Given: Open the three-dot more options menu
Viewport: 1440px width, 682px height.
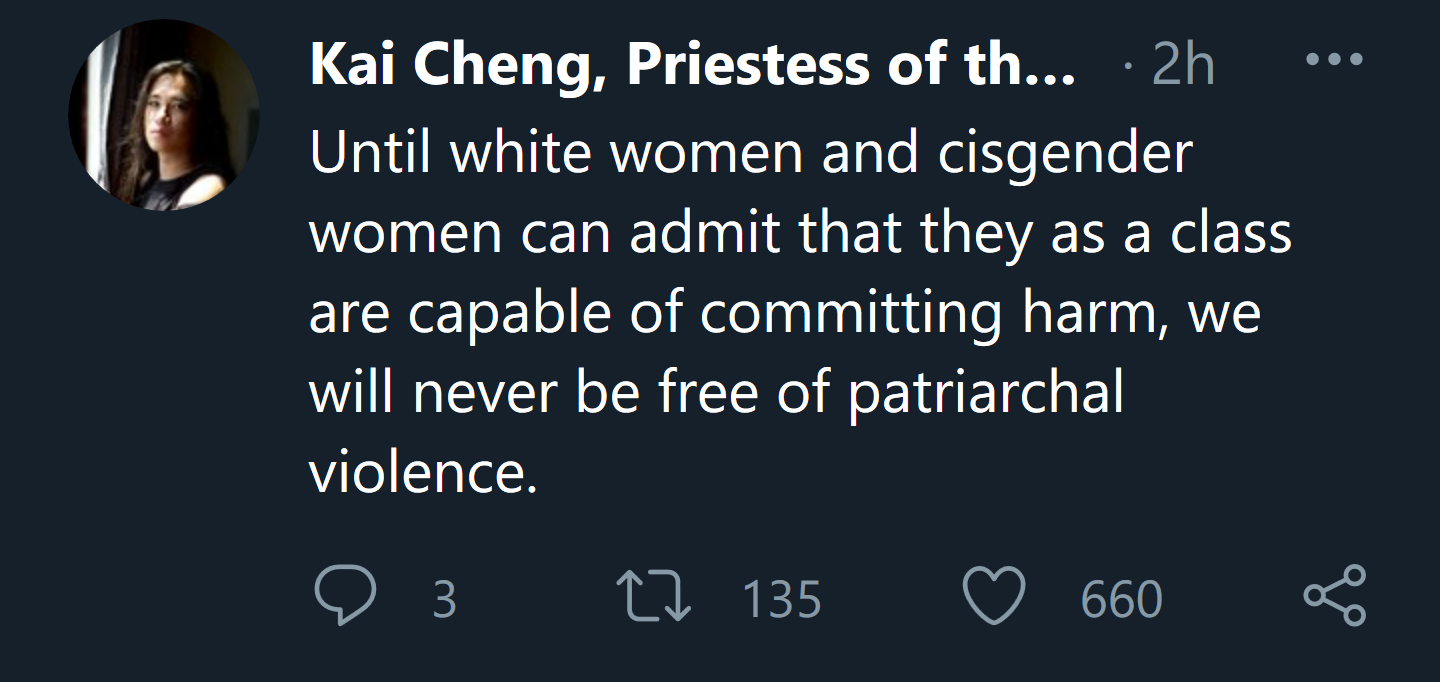Looking at the screenshot, I should (1335, 60).
